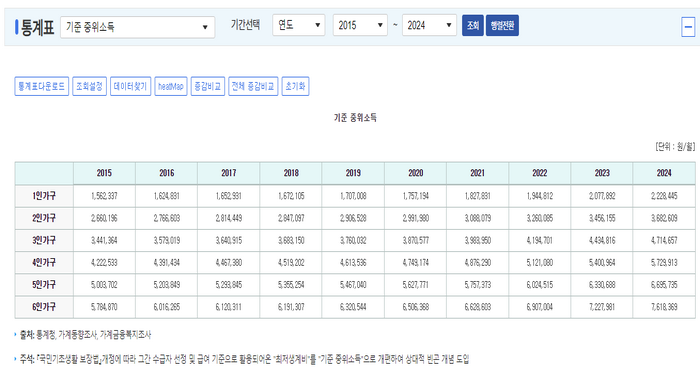
Task: Toggle the heatMap view button
Action: coord(171,86)
